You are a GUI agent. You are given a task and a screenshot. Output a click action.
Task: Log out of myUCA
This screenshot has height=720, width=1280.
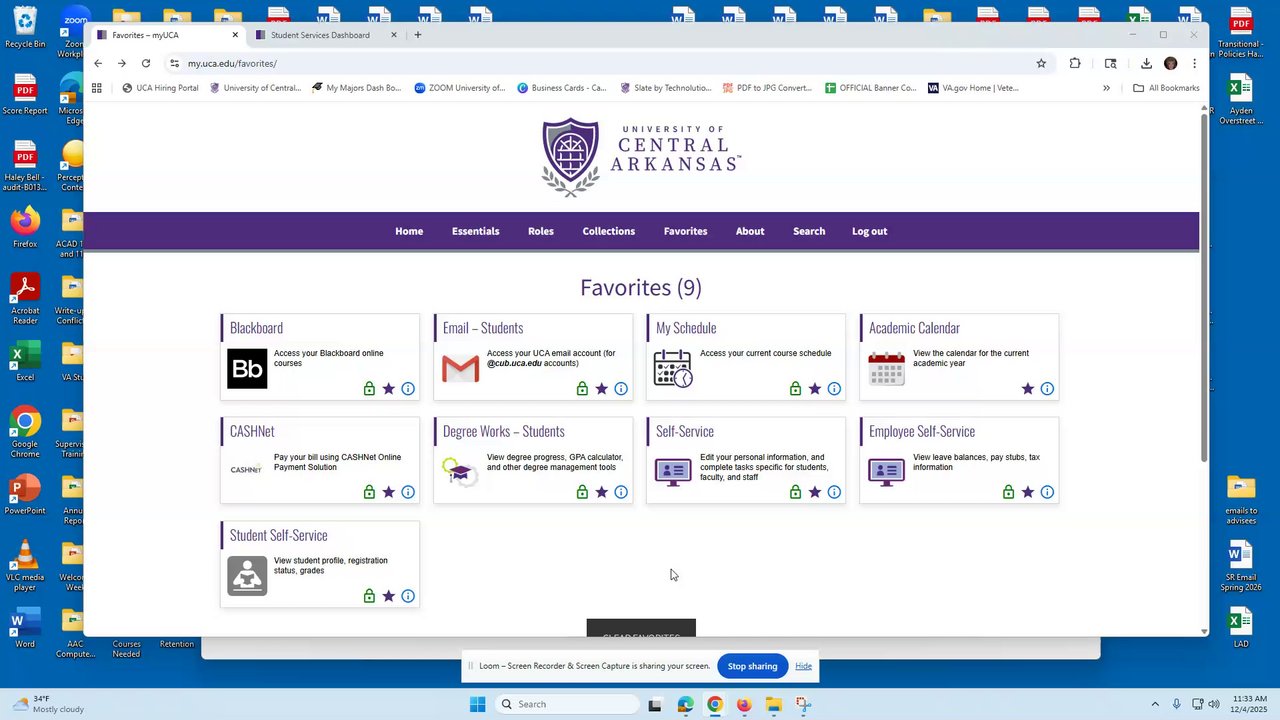click(x=870, y=231)
